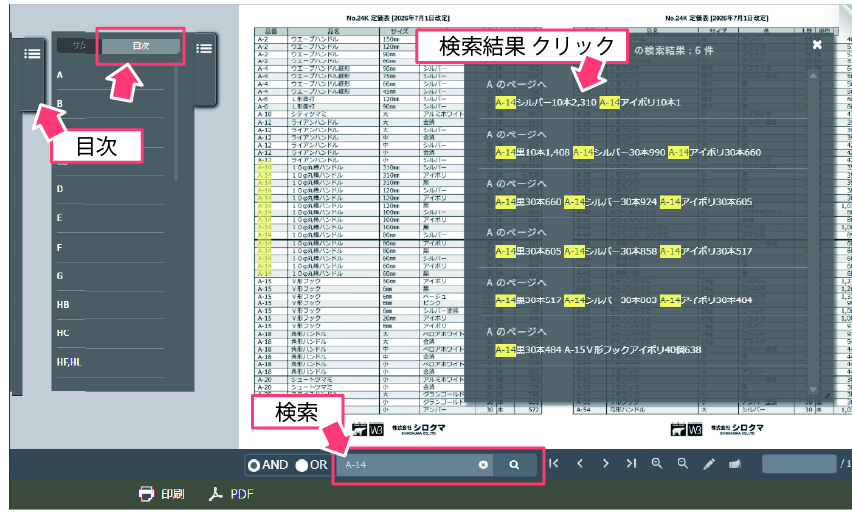This screenshot has width=852, height=514.
Task: Click 'A のページへ' above 'A-14黒30本484'
Action: point(516,332)
